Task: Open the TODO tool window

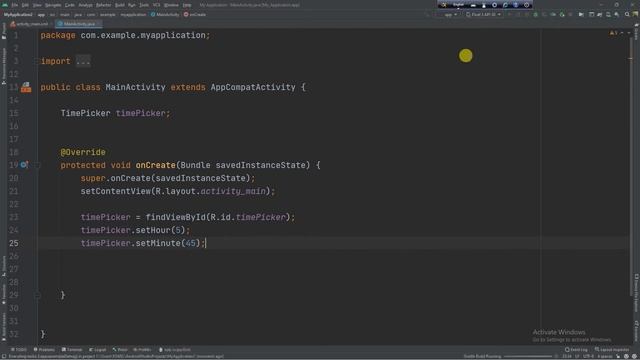Action: (19, 350)
